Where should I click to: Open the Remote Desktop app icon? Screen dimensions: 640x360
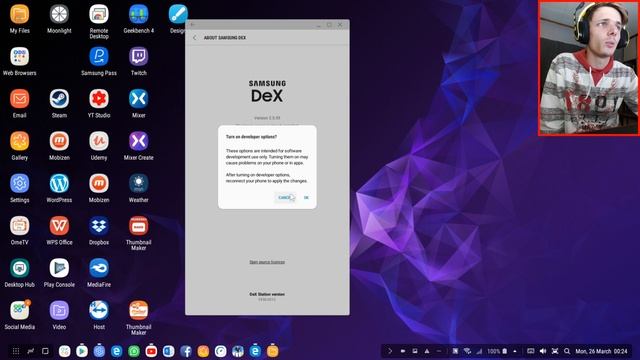pyautogui.click(x=99, y=15)
